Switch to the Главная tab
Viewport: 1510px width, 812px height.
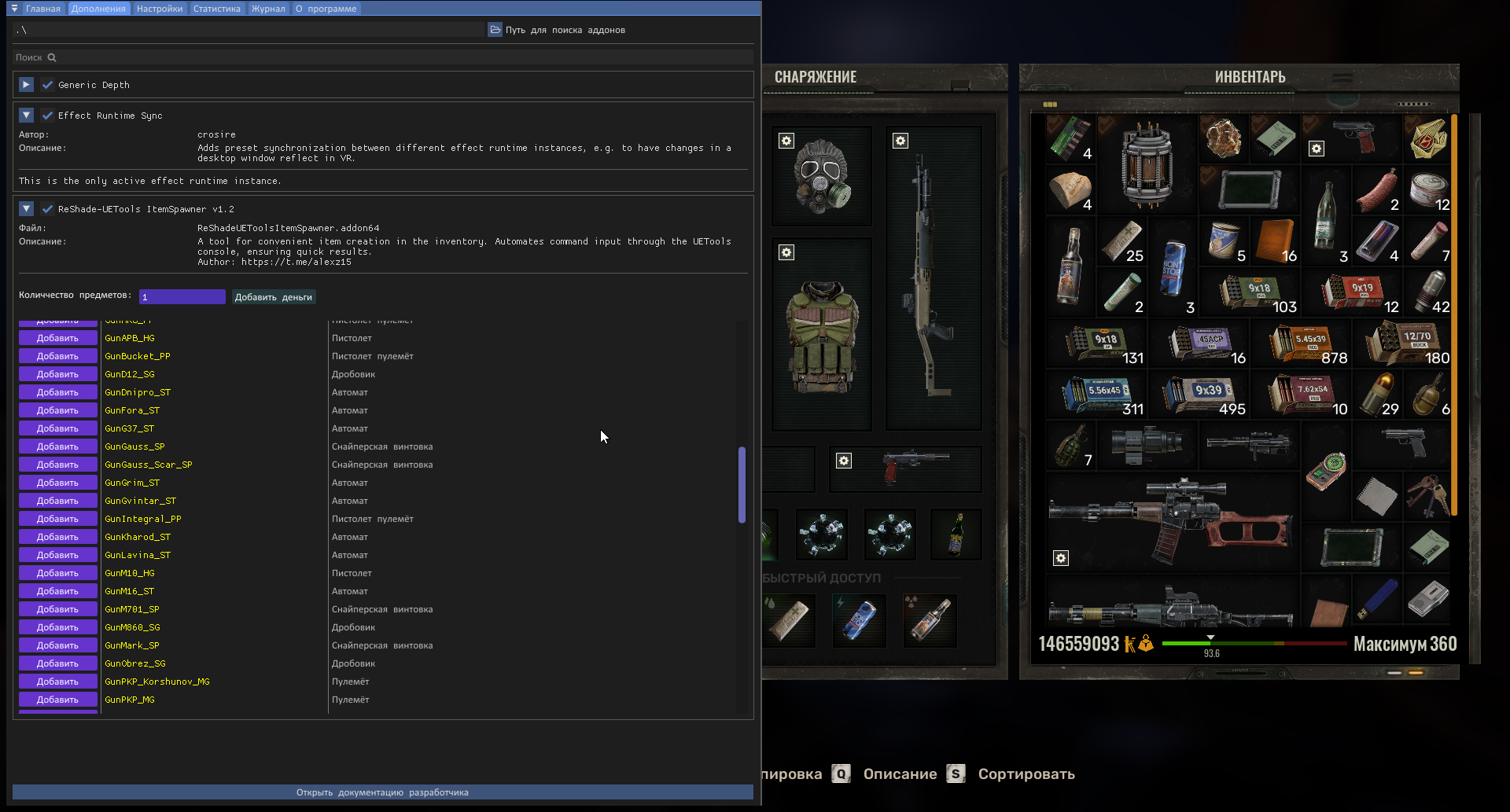(x=42, y=9)
